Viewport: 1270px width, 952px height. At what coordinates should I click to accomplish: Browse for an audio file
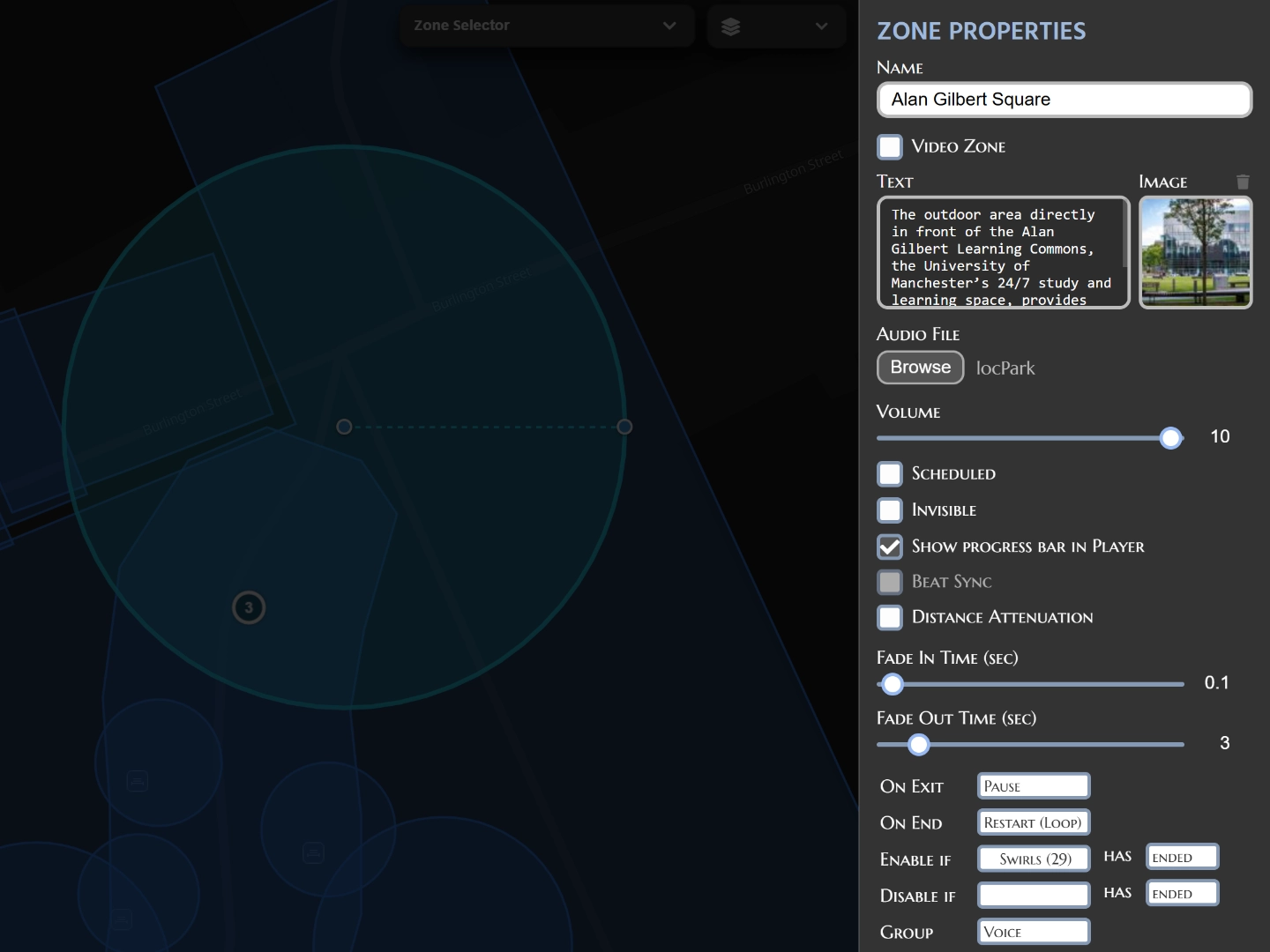(921, 368)
